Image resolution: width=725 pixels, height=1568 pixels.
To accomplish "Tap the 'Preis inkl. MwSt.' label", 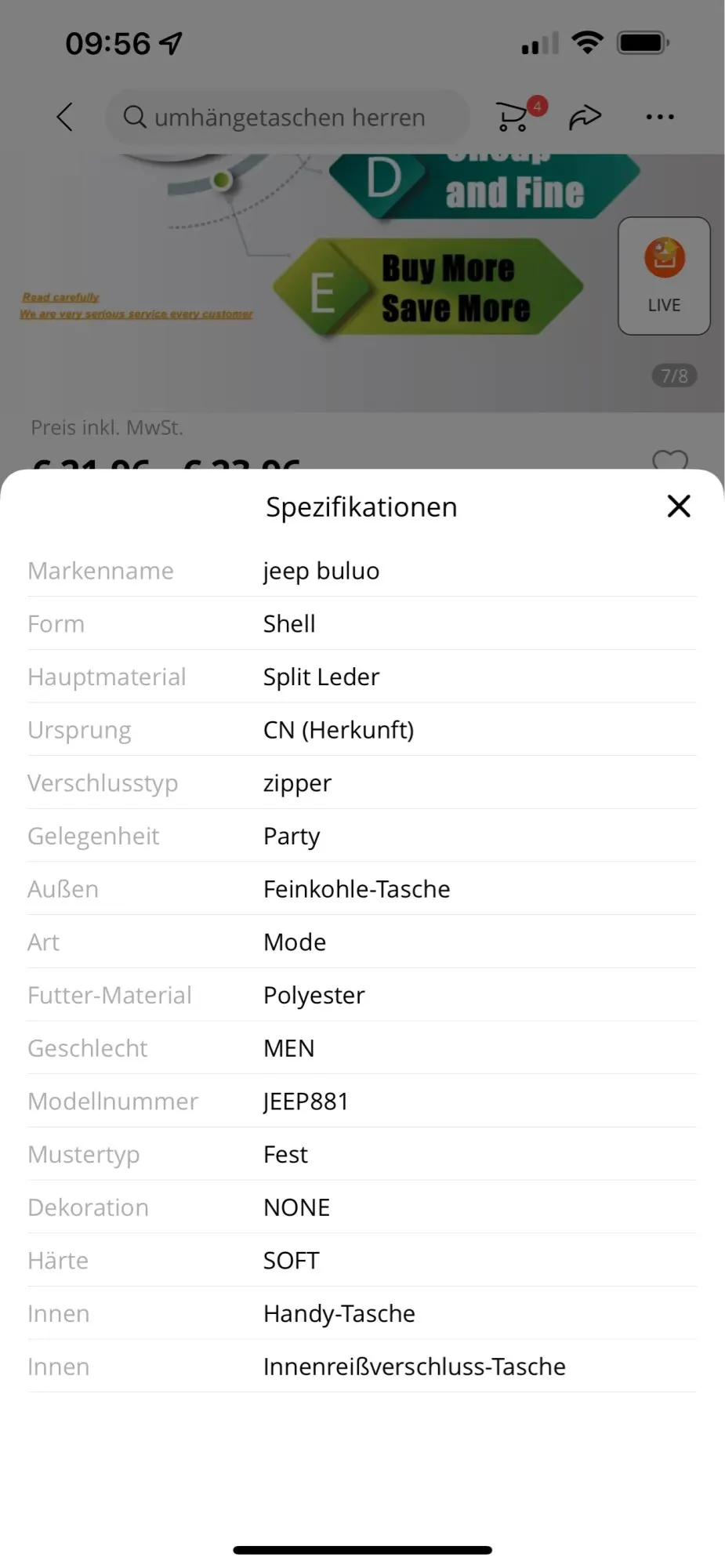I will pos(107,427).
